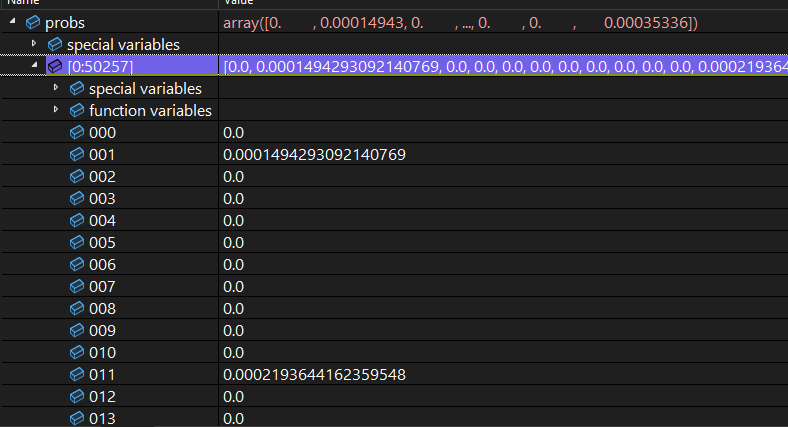Expand the function variables node
Screen dimensions: 788x427
[56, 110]
